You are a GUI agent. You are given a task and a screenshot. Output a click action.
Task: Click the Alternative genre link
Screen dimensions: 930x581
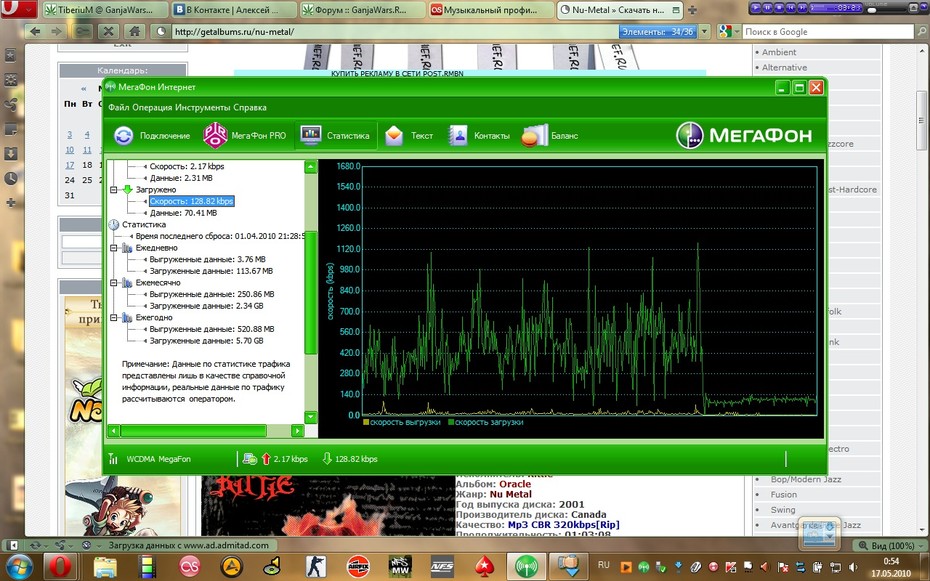(784, 68)
